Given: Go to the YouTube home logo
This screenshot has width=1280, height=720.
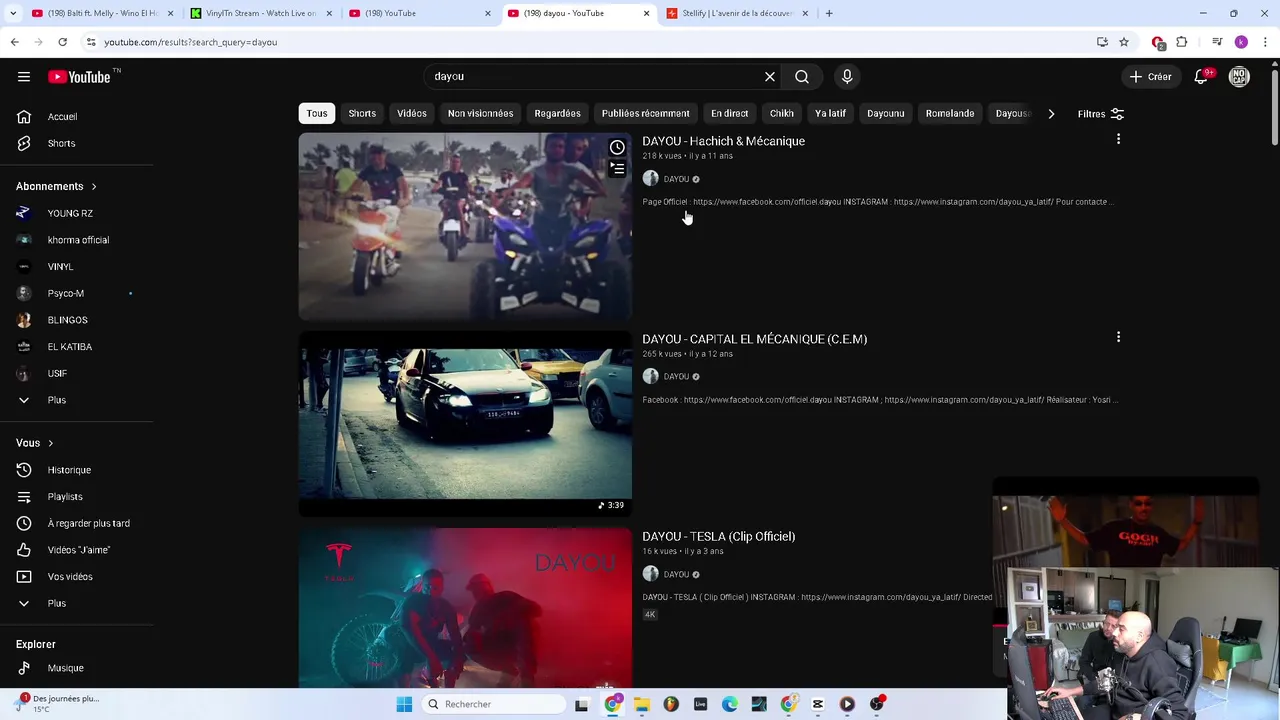Looking at the screenshot, I should [79, 77].
